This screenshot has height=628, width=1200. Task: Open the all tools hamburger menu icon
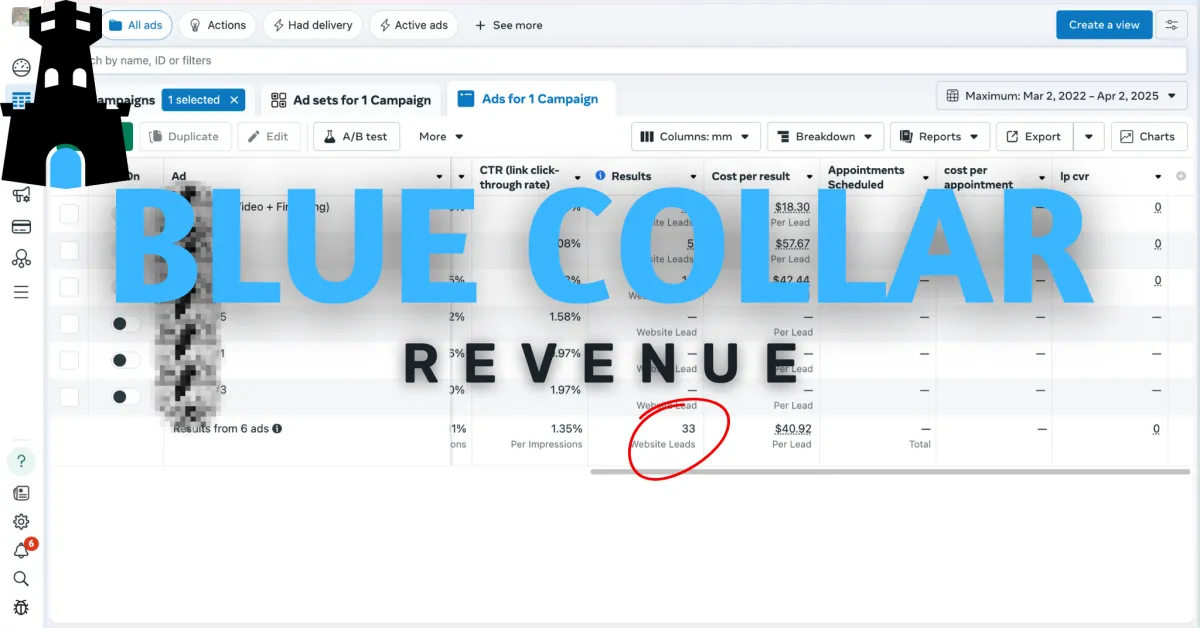[x=21, y=292]
